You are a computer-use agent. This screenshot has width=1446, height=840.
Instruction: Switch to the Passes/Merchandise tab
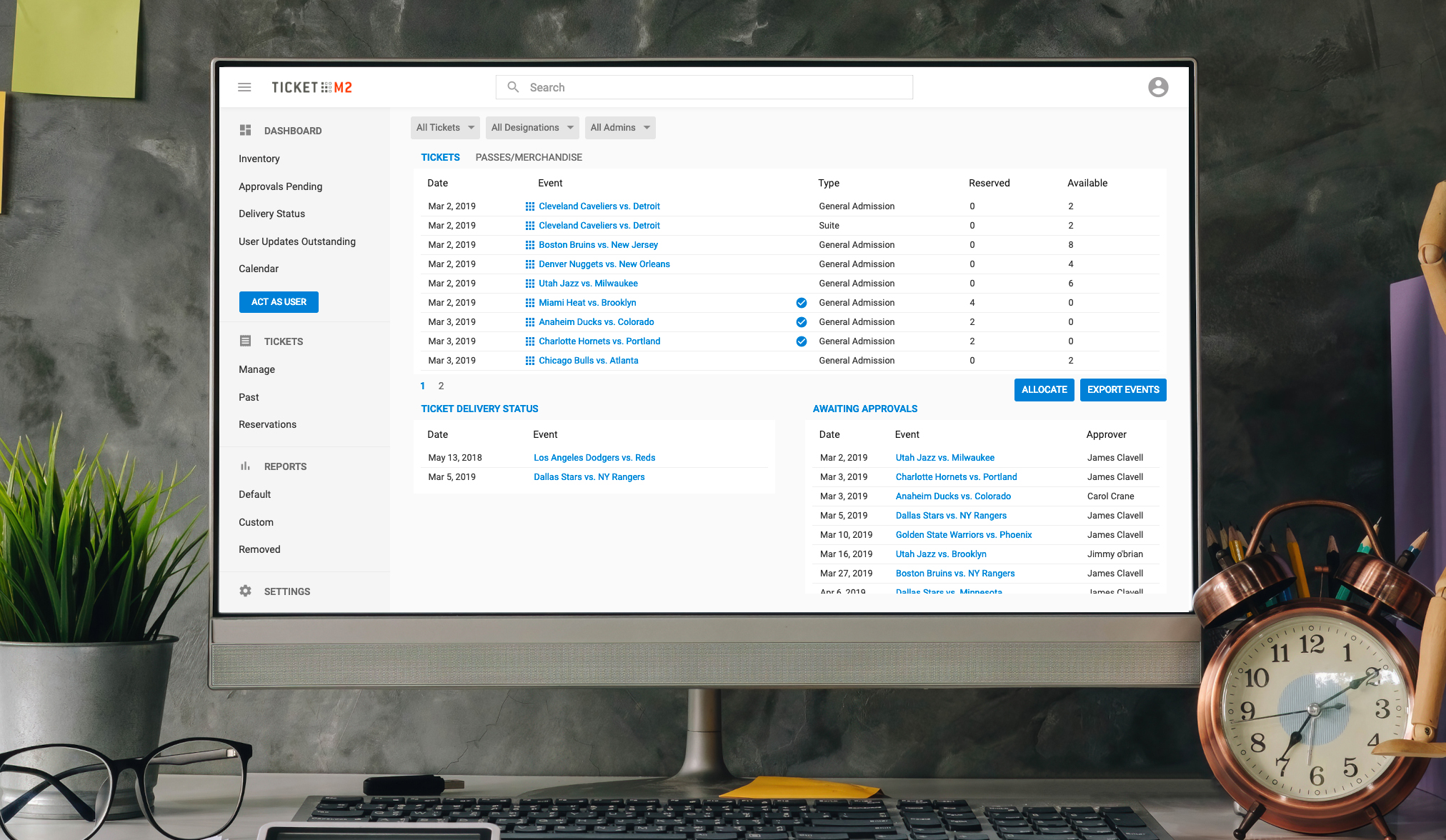[x=529, y=157]
